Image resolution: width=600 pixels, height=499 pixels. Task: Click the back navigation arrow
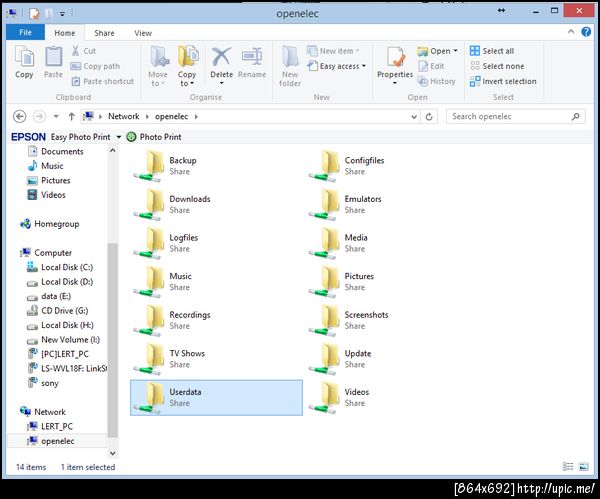(x=20, y=116)
